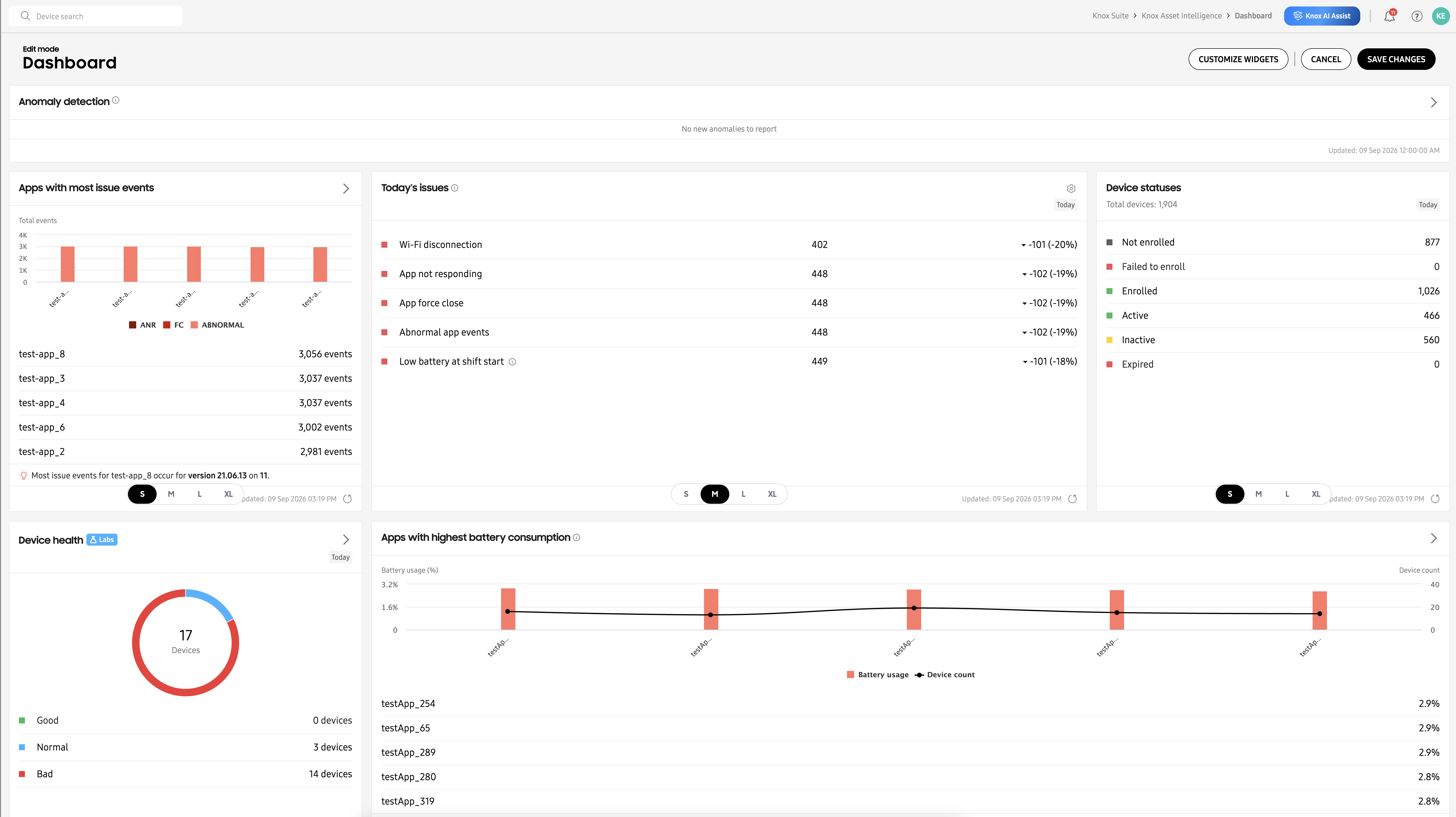Open Device health details chevron
1456x817 pixels.
click(346, 540)
